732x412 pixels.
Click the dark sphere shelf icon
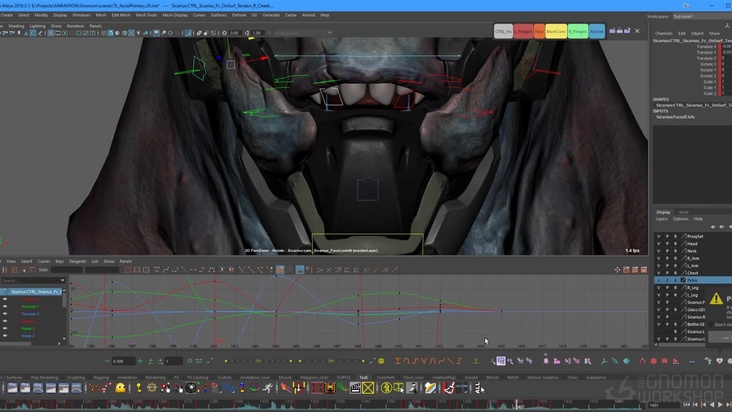pyautogui.click(x=190, y=388)
